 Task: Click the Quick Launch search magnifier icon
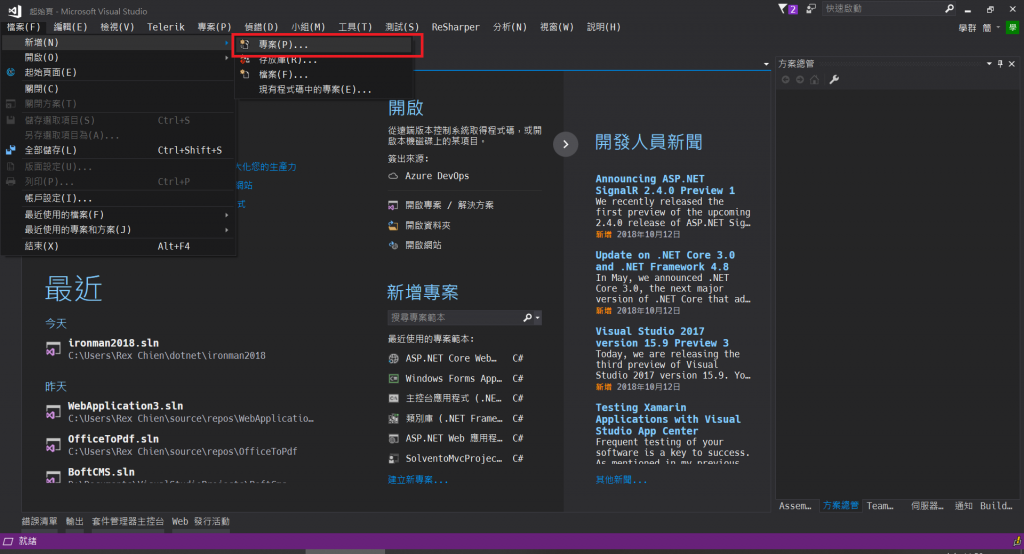pyautogui.click(x=950, y=8)
